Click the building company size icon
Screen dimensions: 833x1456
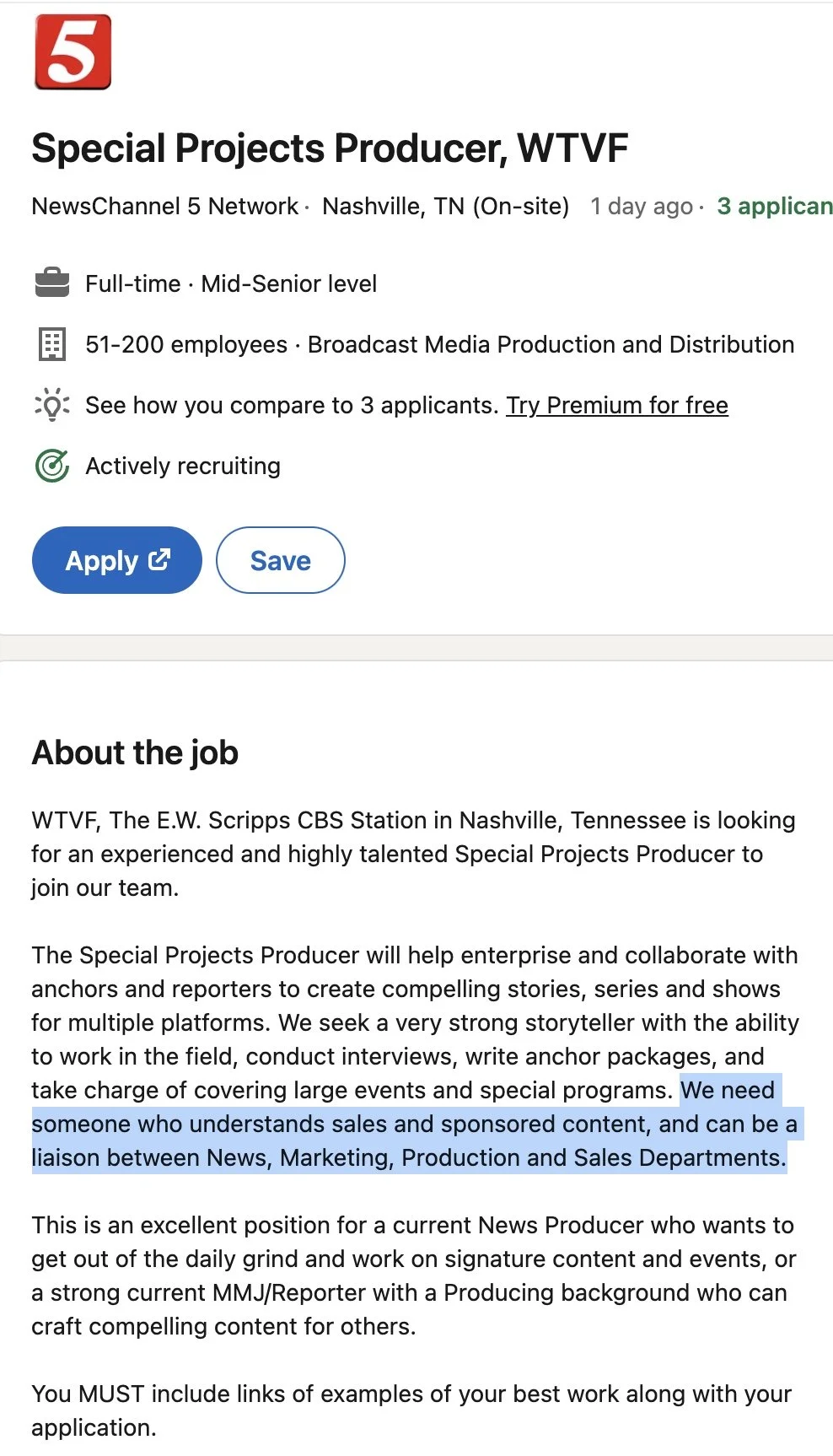[x=52, y=344]
